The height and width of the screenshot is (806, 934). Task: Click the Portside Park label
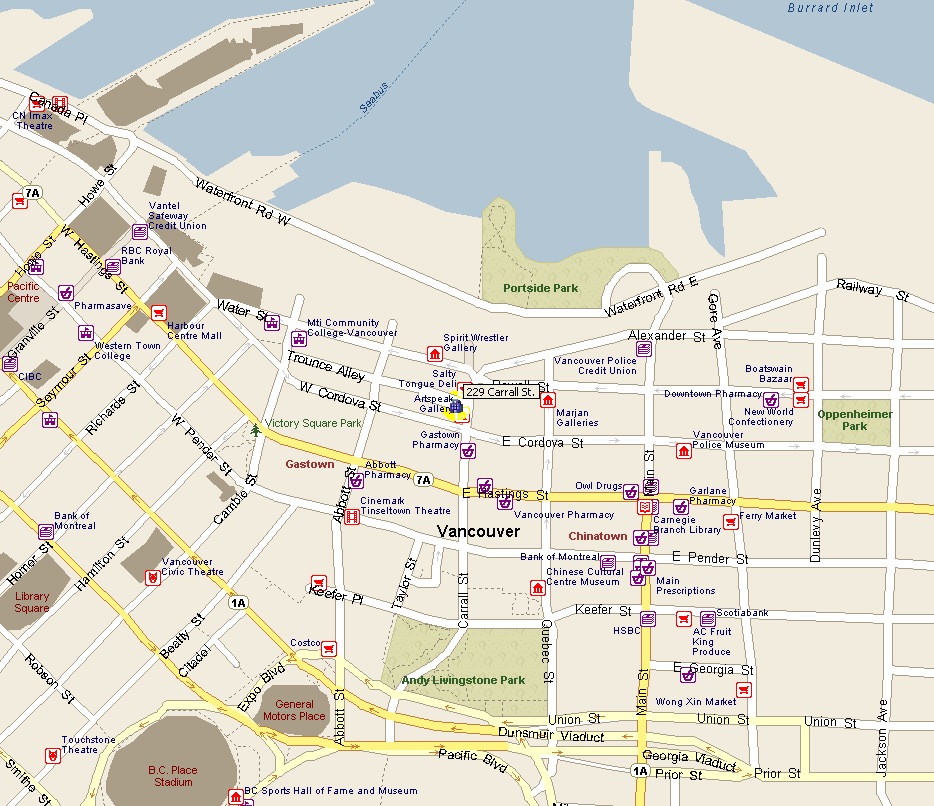(540, 288)
